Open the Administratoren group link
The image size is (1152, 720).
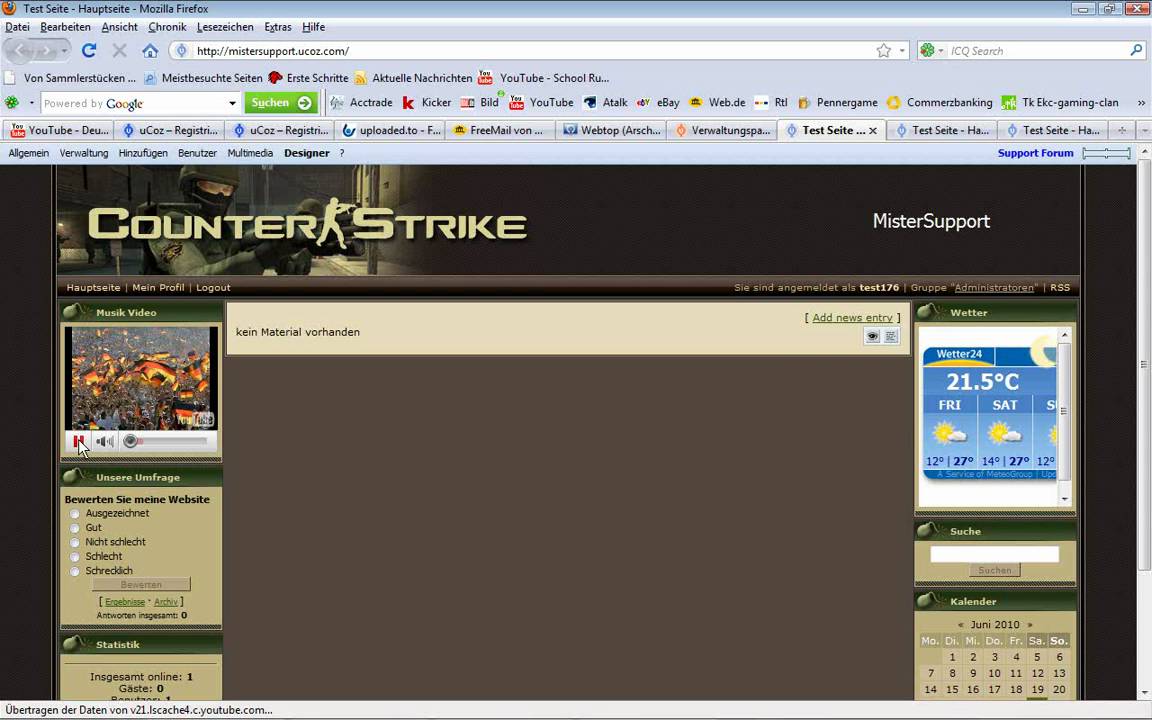(994, 287)
